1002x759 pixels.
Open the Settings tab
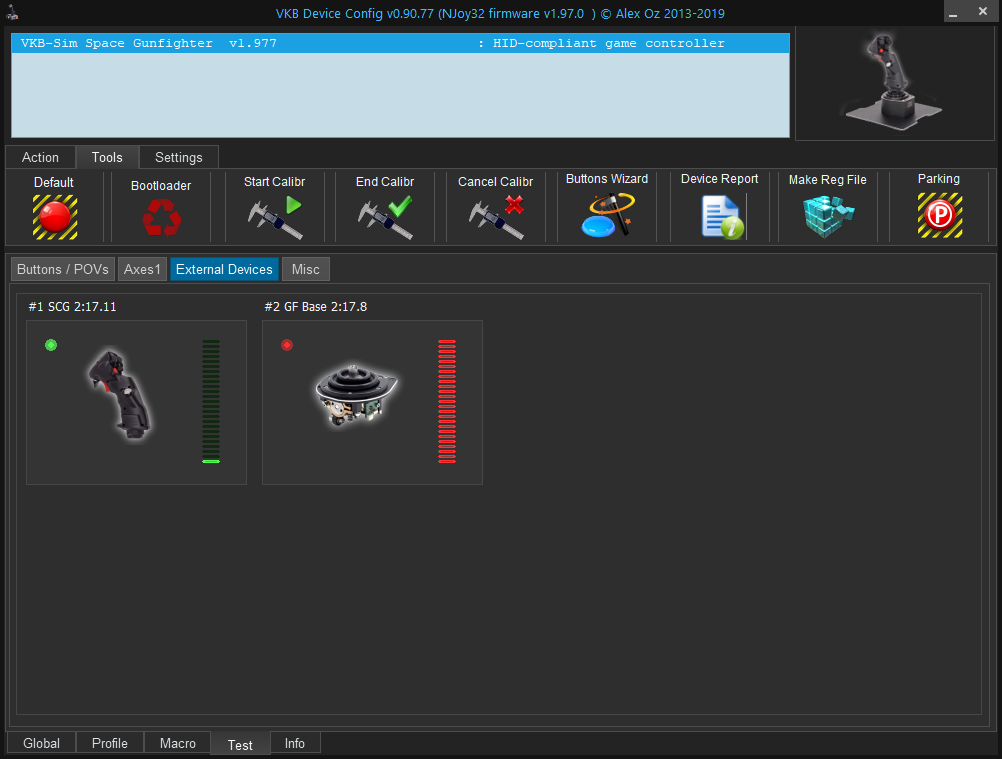pyautogui.click(x=179, y=157)
